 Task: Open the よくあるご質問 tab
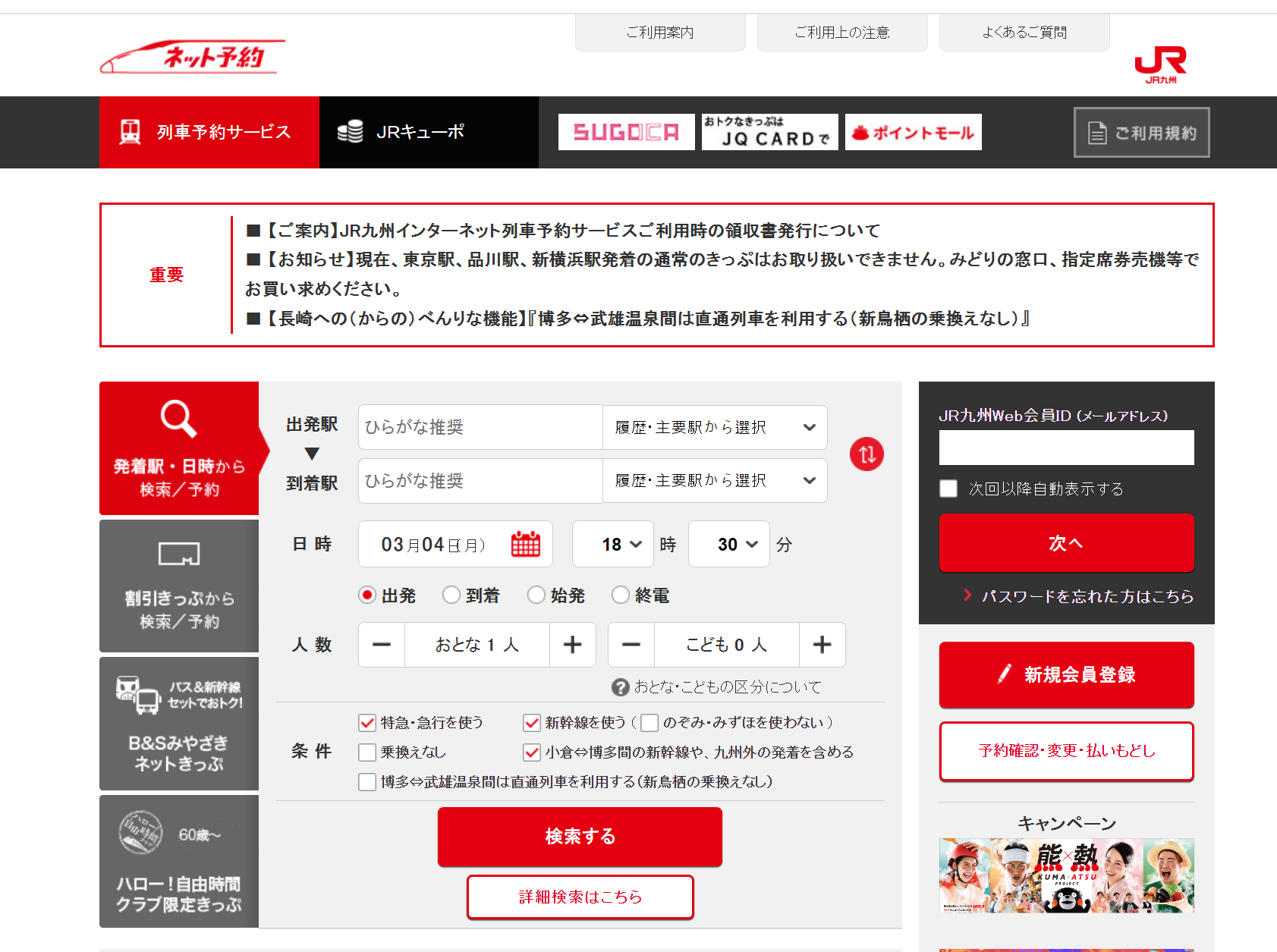[x=1024, y=33]
